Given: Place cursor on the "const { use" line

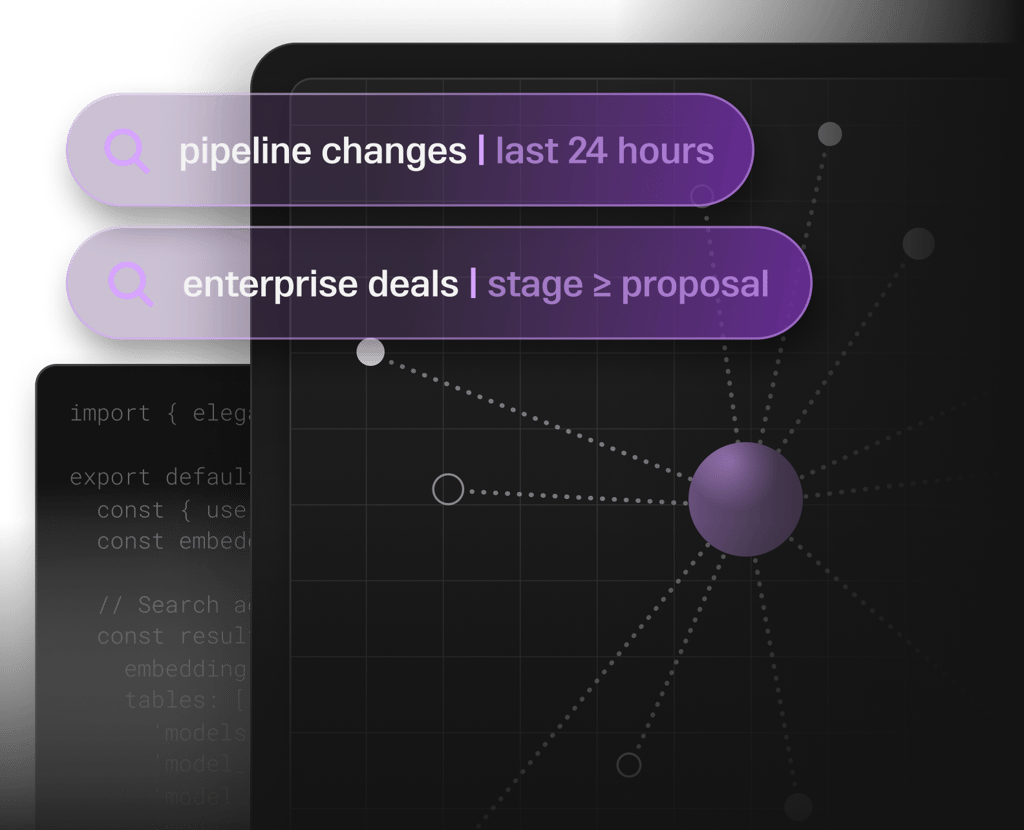Looking at the screenshot, I should [171, 509].
